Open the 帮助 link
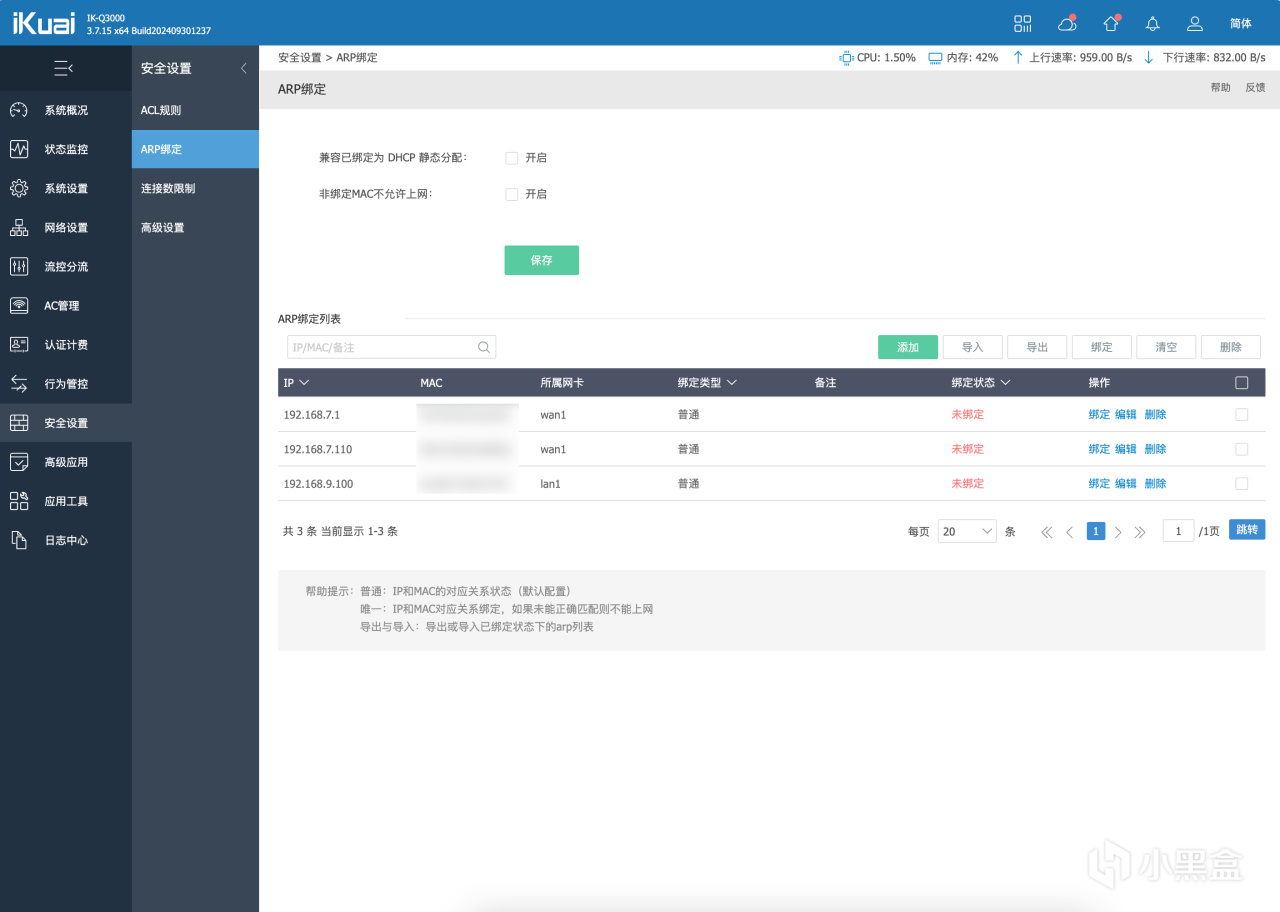Screen dimensions: 1280x912 click(1221, 88)
